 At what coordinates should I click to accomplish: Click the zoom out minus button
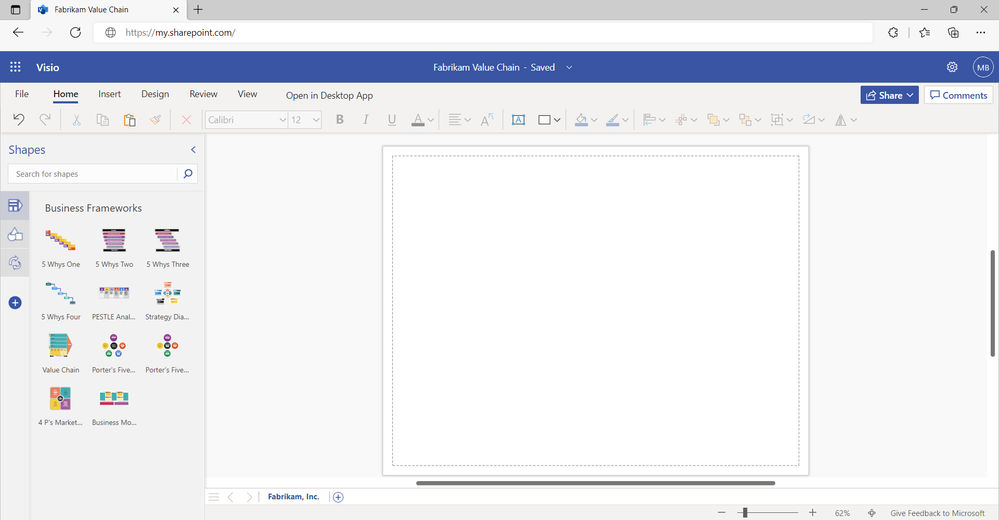(x=721, y=512)
